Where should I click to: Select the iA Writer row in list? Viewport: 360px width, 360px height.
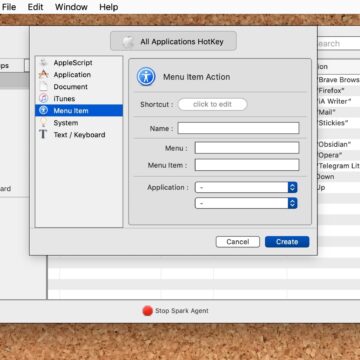click(x=338, y=101)
